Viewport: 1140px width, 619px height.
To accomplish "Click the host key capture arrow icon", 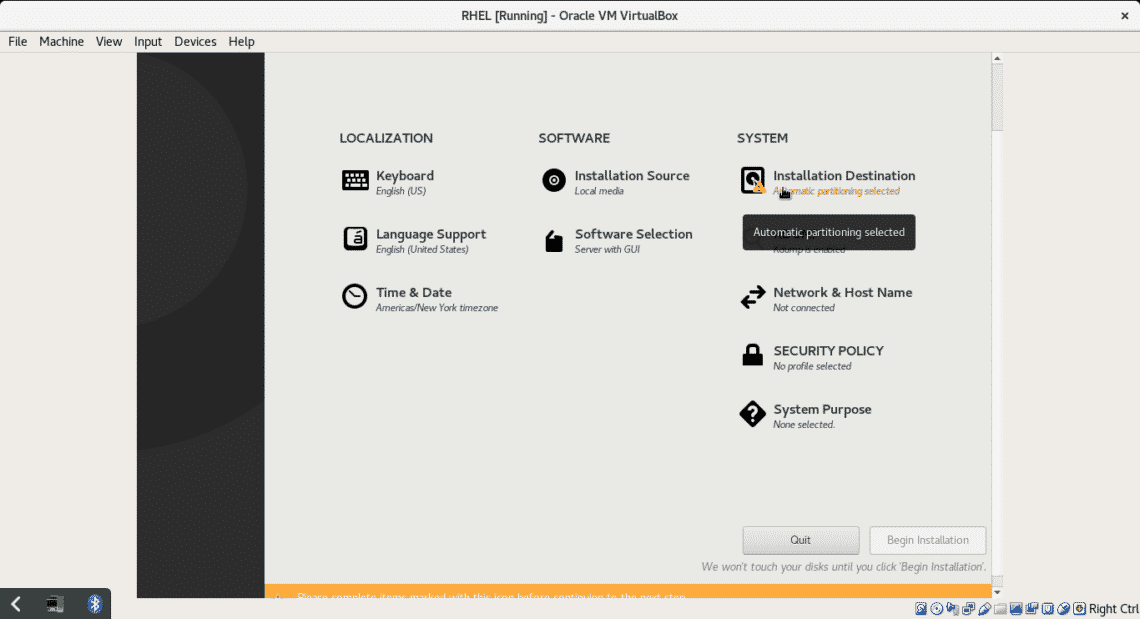I will point(1080,609).
